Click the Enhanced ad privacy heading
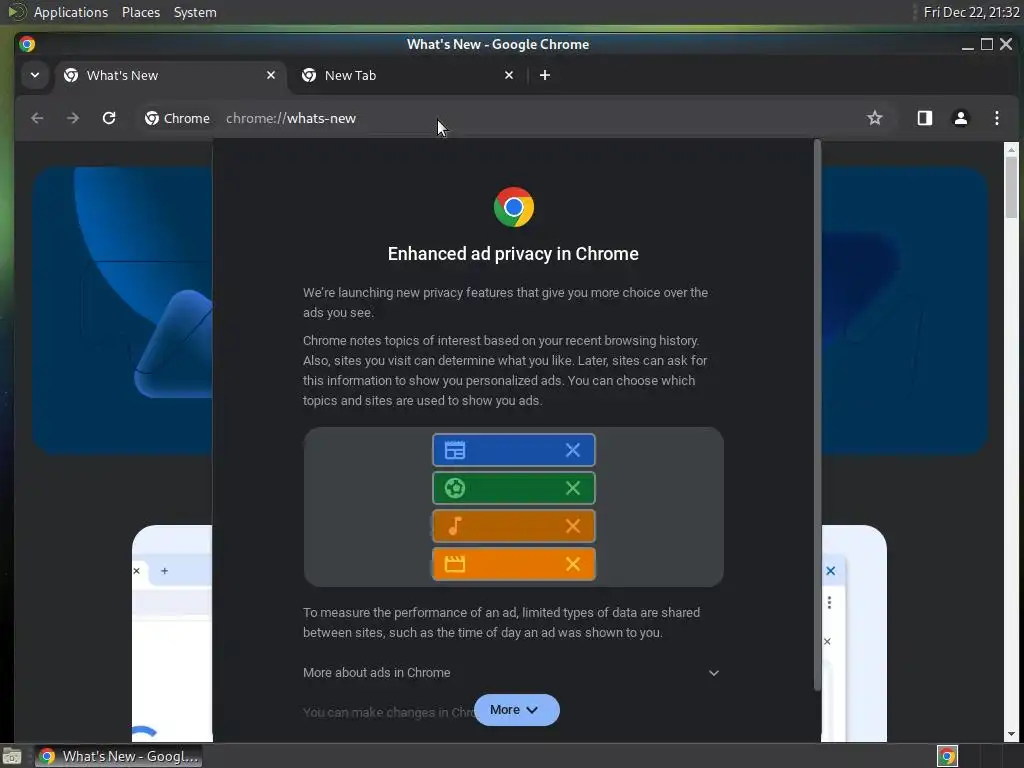 (513, 253)
